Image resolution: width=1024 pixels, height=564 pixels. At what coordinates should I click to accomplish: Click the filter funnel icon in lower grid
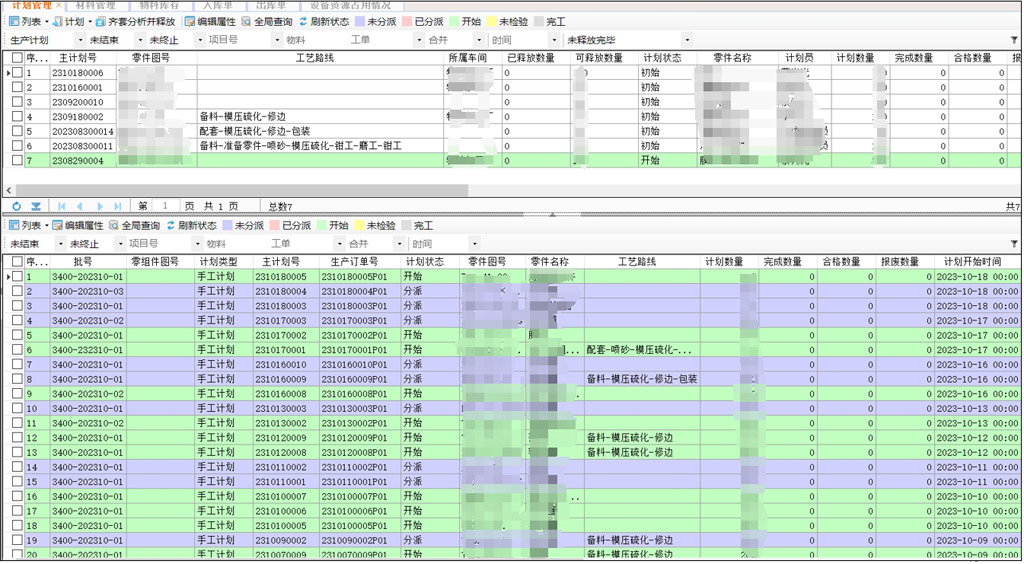point(1015,244)
